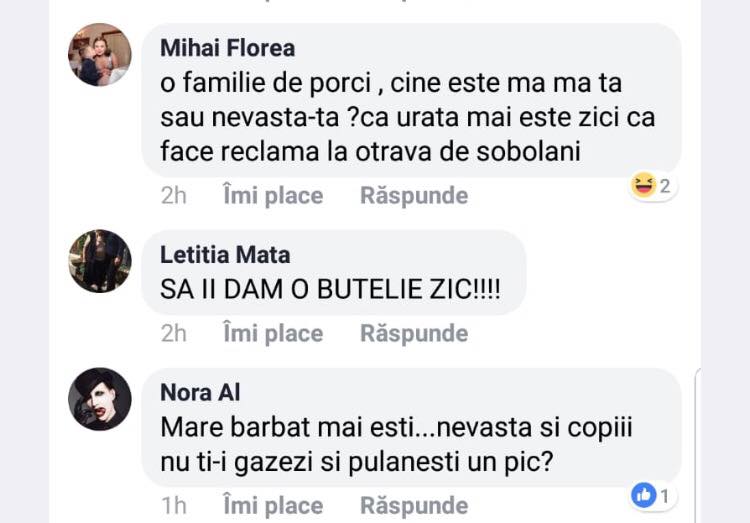This screenshot has width=750, height=523.
Task: Open Mihai Florea's profile name link
Action: tap(227, 48)
